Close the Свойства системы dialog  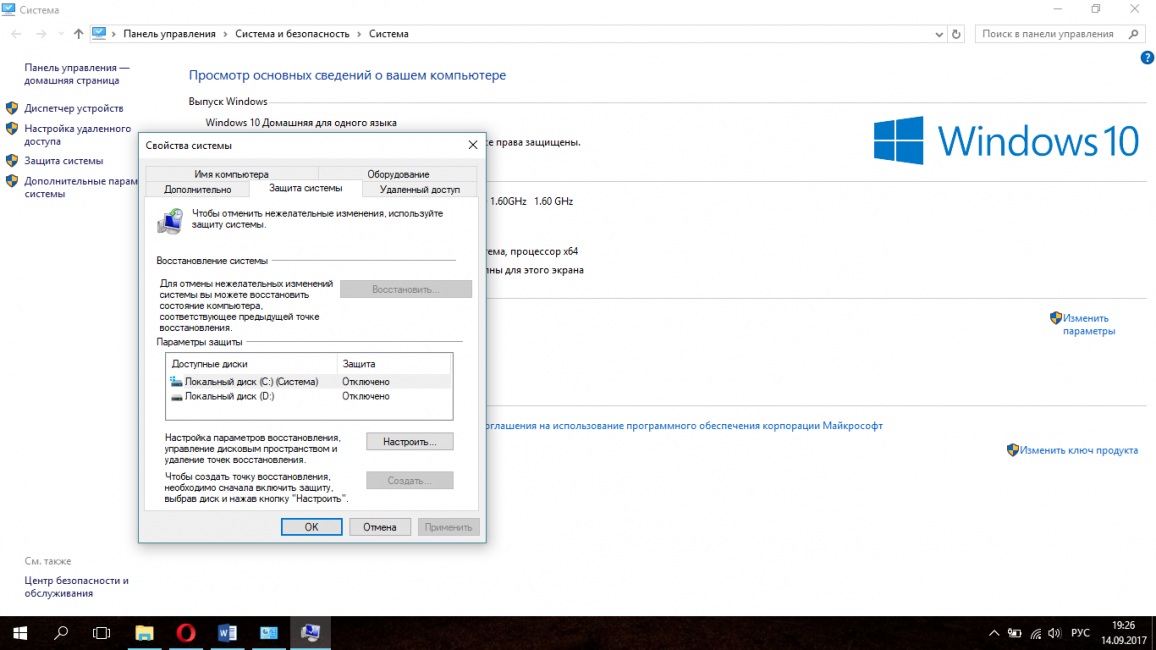(473, 145)
